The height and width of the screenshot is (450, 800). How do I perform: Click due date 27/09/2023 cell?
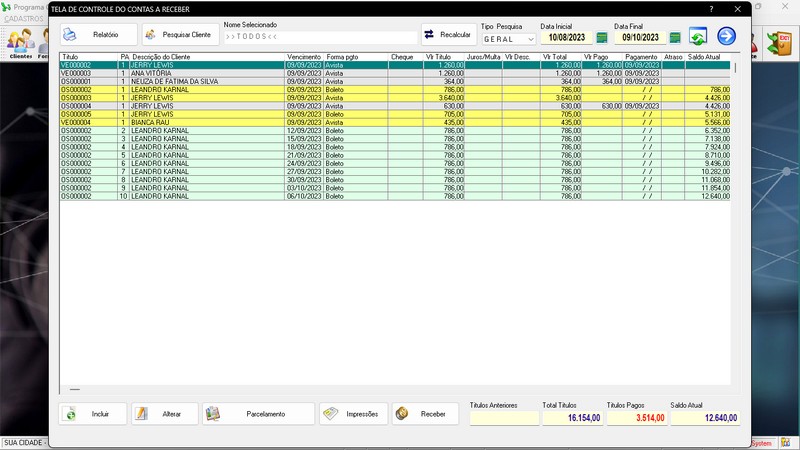tap(304, 171)
